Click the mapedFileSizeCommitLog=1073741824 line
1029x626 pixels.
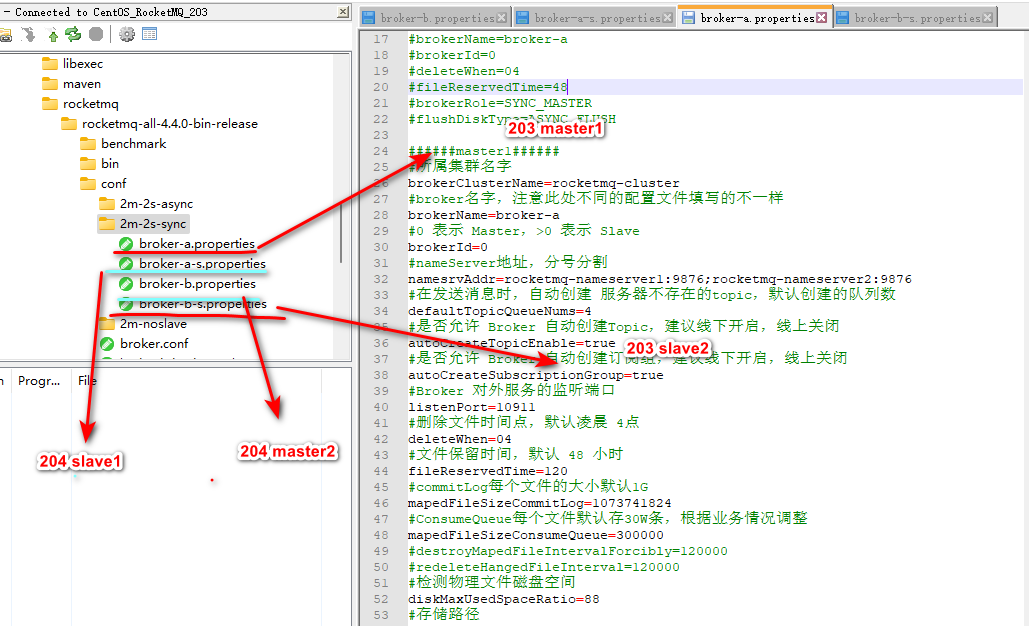point(539,503)
